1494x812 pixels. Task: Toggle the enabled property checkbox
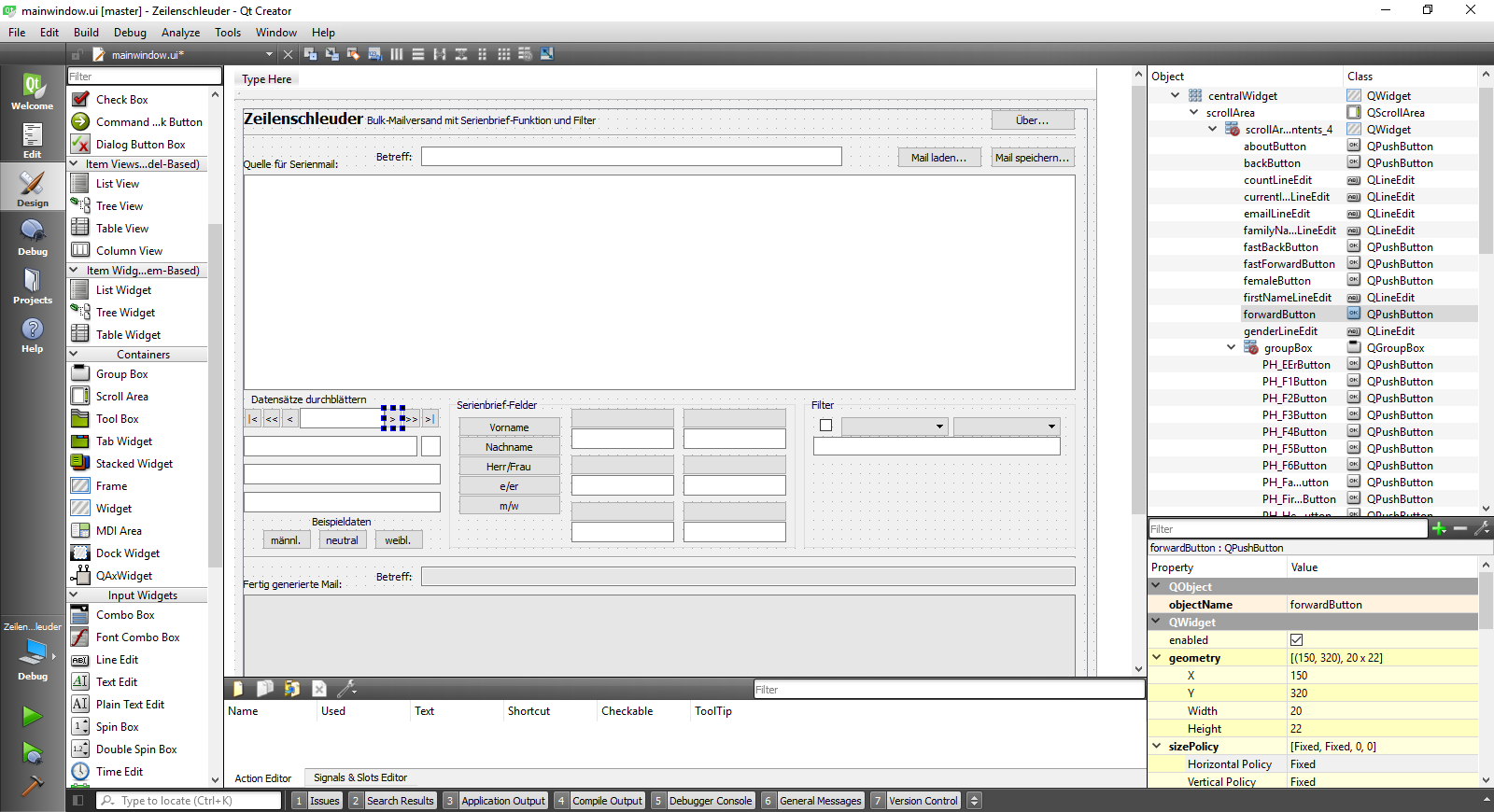[x=1296, y=640]
